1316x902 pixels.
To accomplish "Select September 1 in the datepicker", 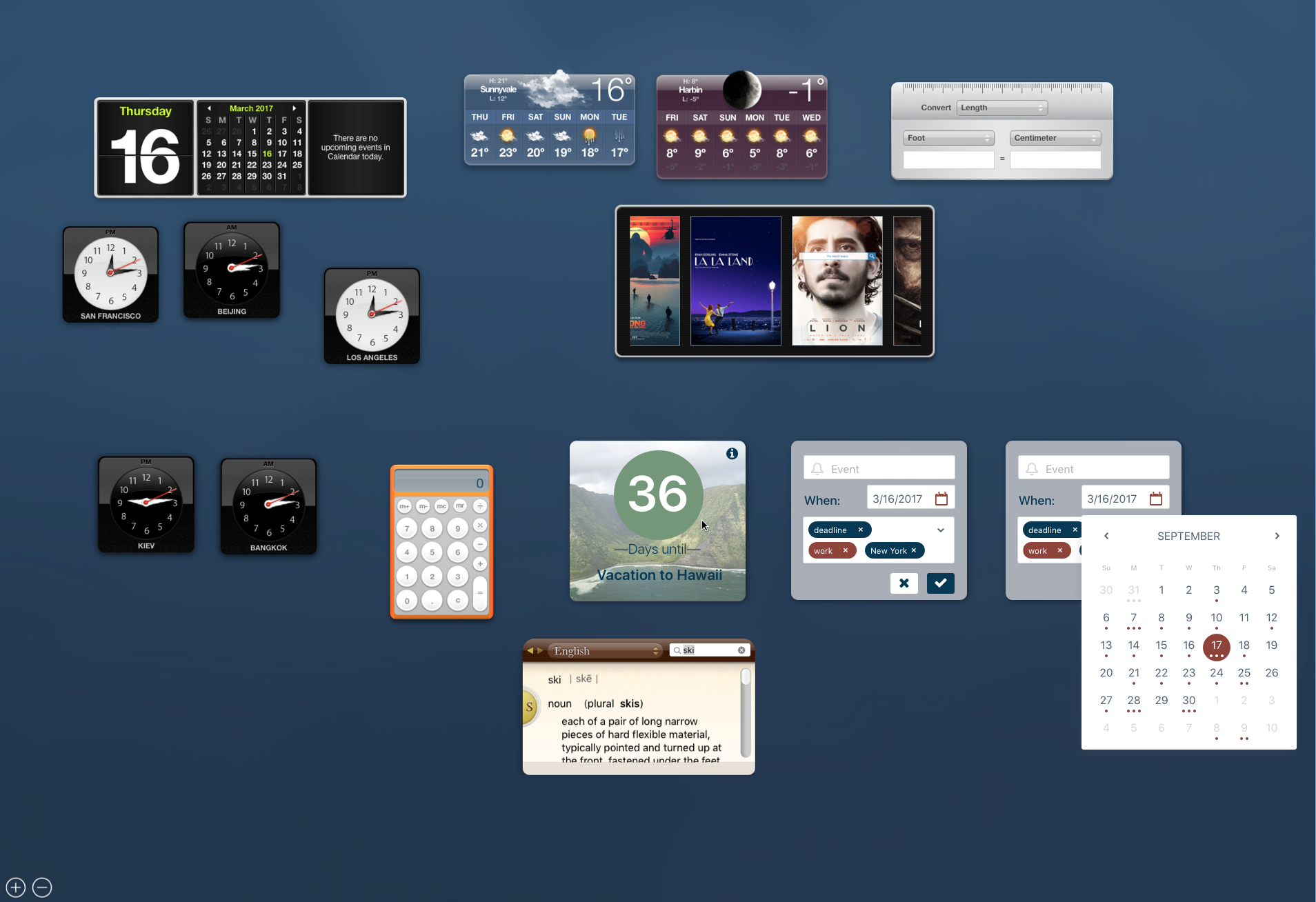I will (1161, 590).
